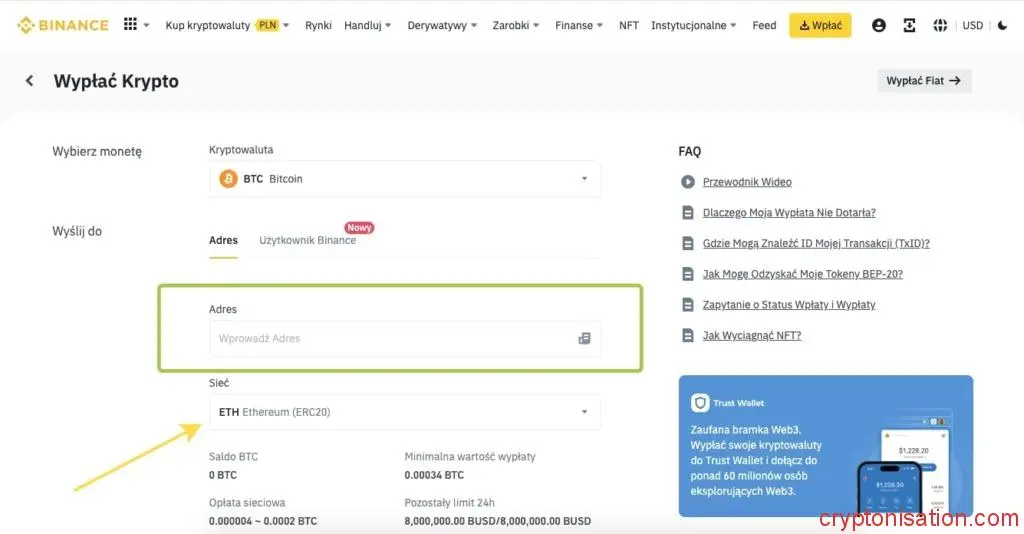Click document icon beside Dlaczego Moja Wypłata

688,213
